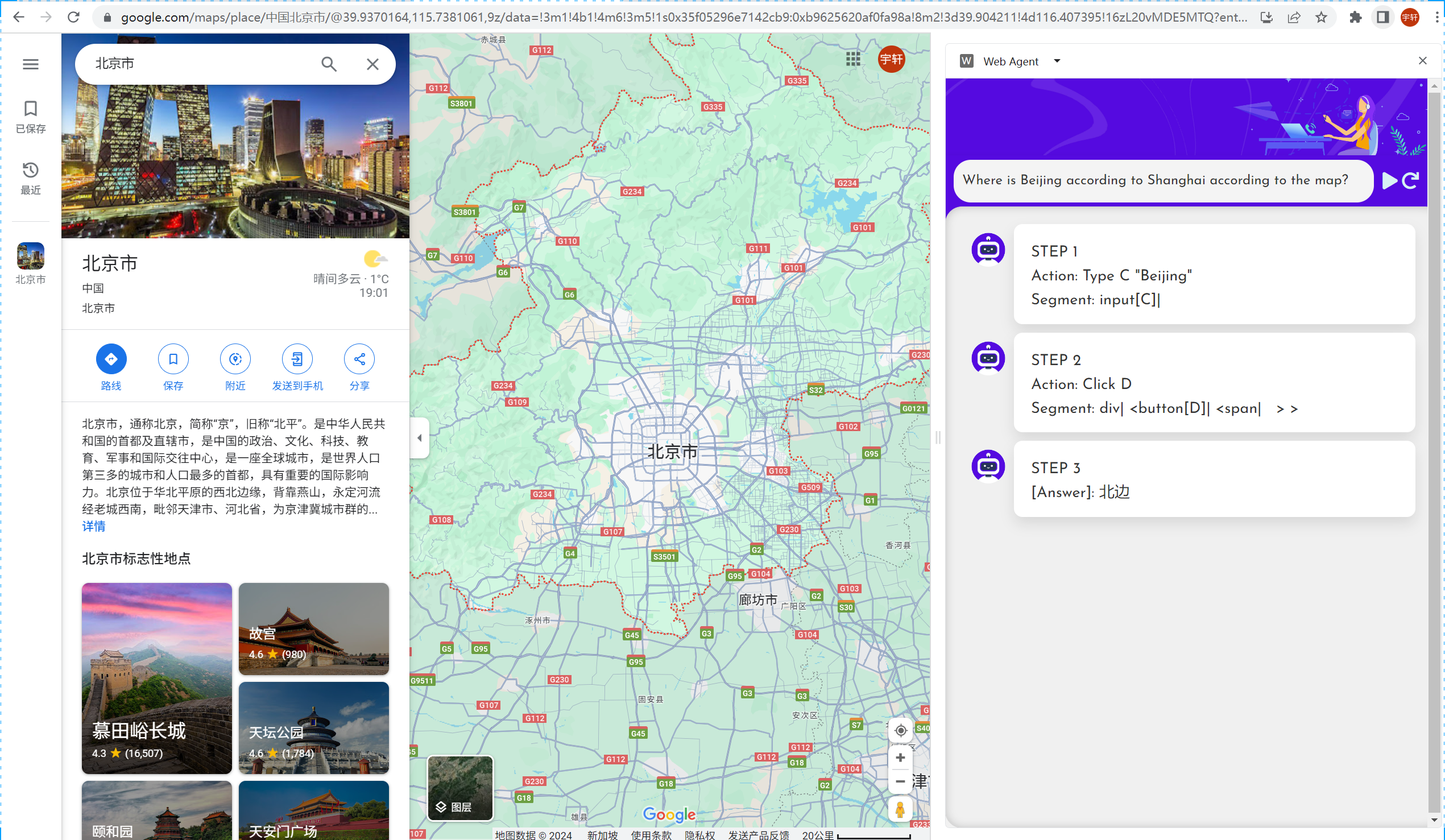Select the STEP 2 Click D card
This screenshot has height=840, width=1445.
(1214, 382)
